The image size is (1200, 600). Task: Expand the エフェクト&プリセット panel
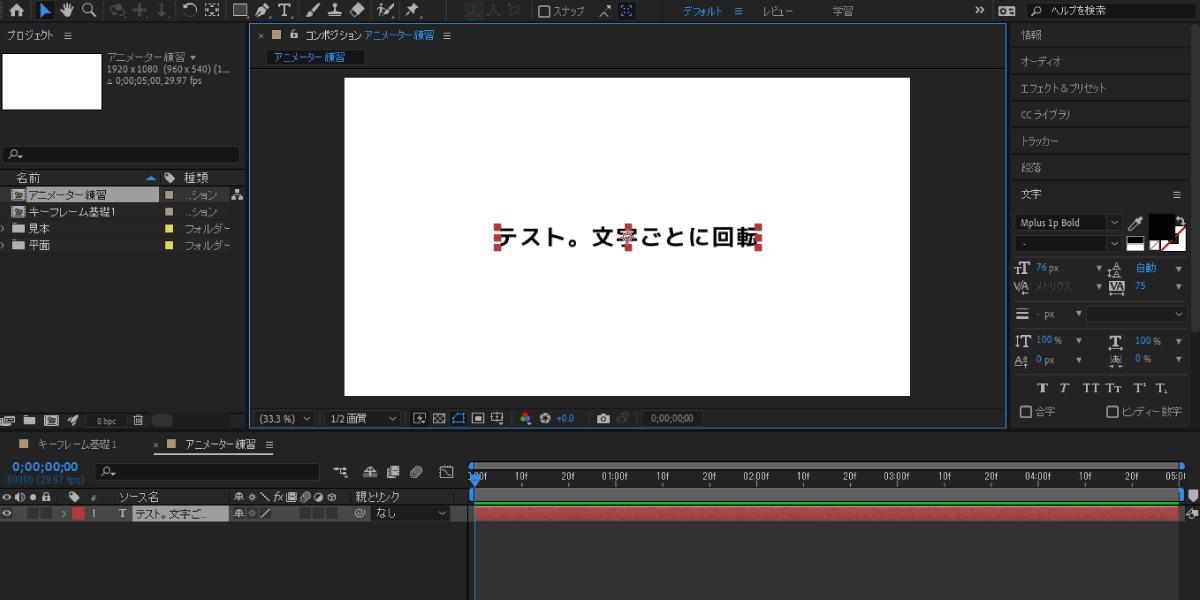[x=1063, y=88]
